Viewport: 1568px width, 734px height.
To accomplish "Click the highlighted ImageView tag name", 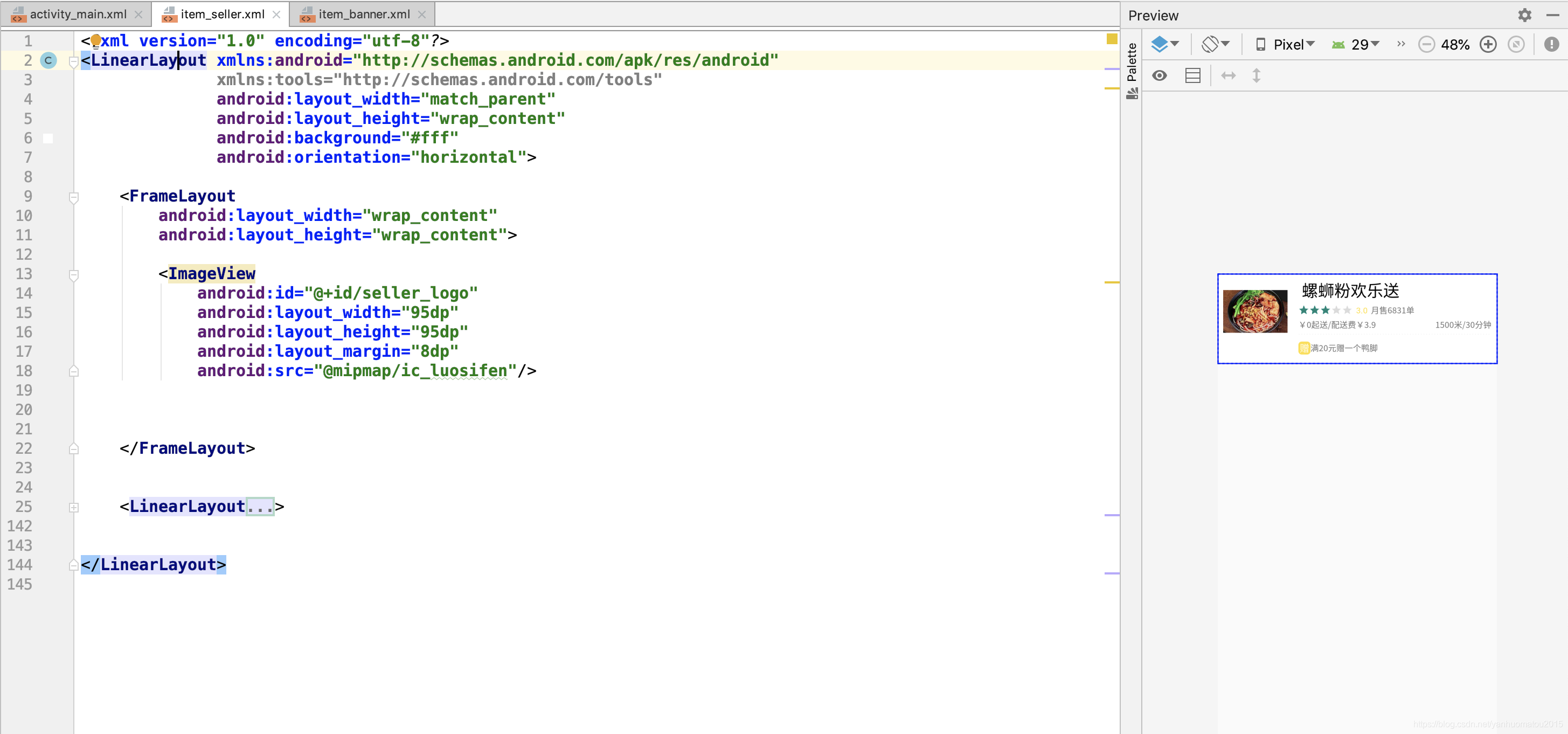I will 212,273.
